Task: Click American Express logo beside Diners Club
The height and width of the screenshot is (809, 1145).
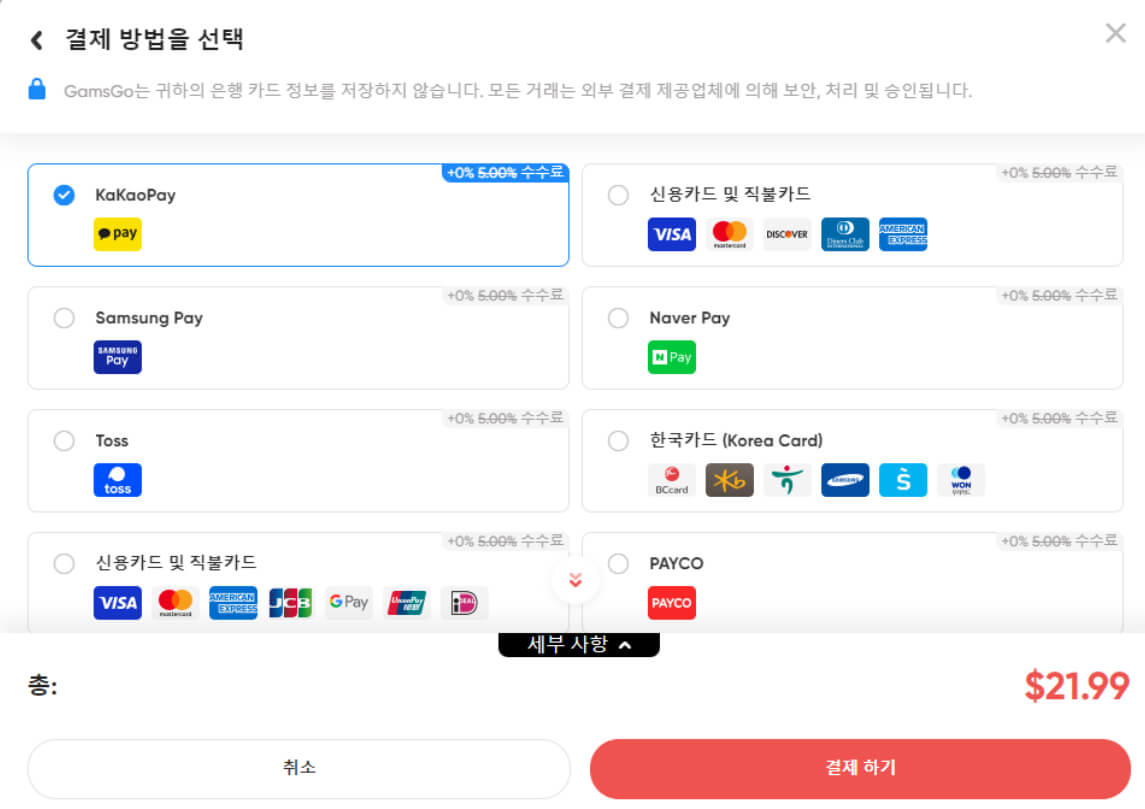Action: click(x=903, y=234)
